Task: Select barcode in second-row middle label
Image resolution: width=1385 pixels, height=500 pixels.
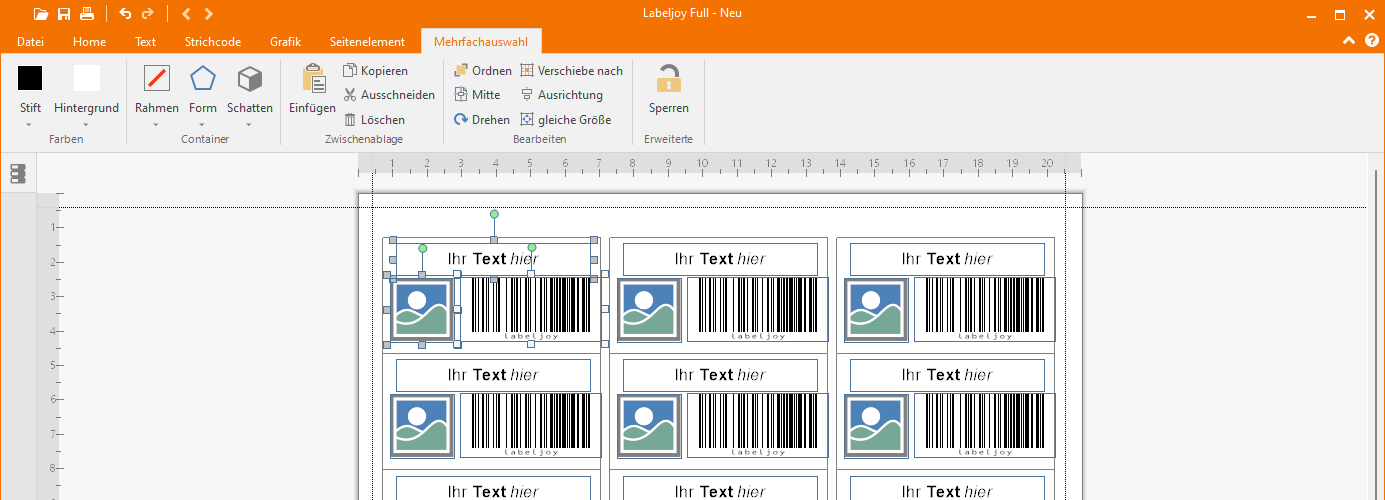Action: click(758, 426)
